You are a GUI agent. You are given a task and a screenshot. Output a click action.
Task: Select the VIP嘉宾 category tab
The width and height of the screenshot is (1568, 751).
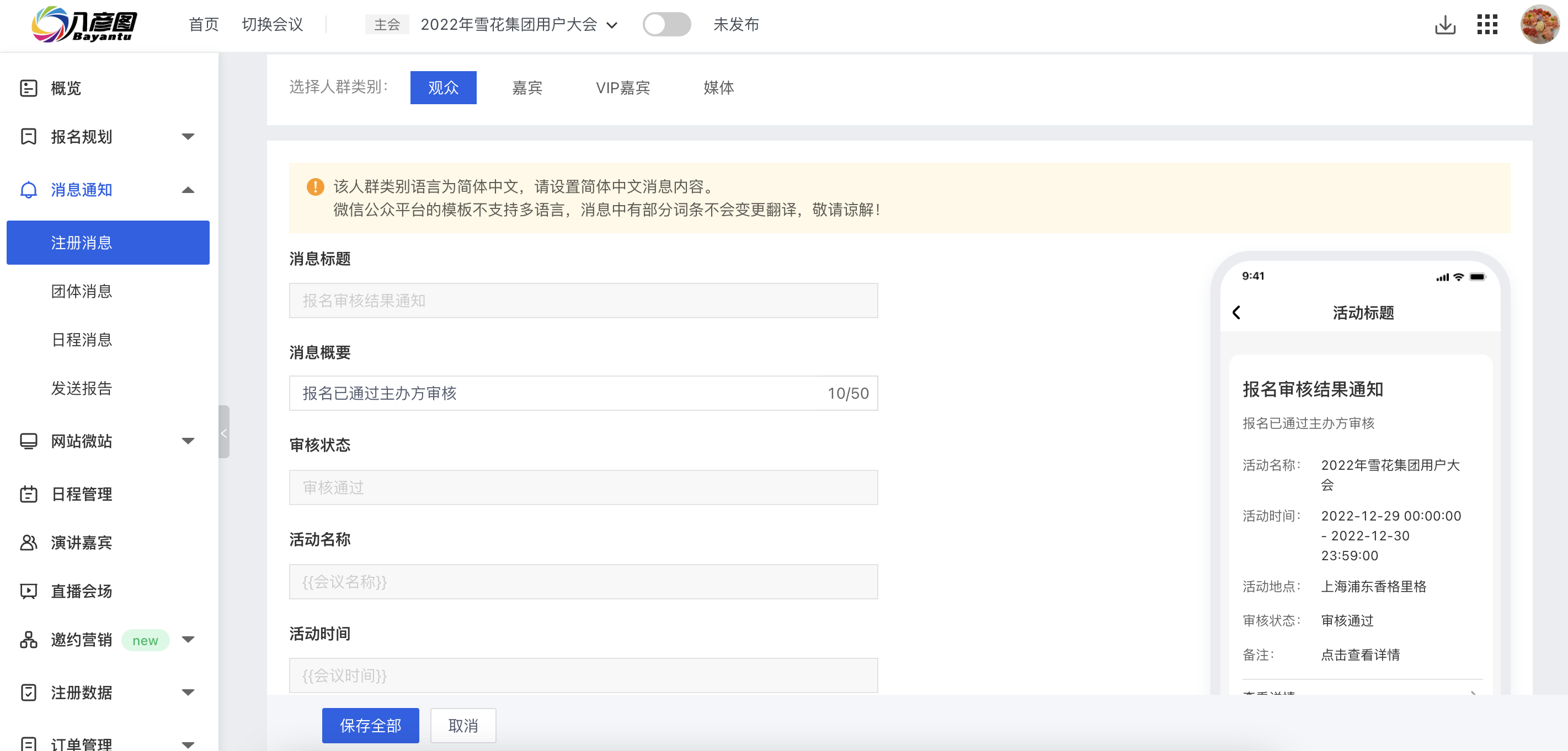623,88
